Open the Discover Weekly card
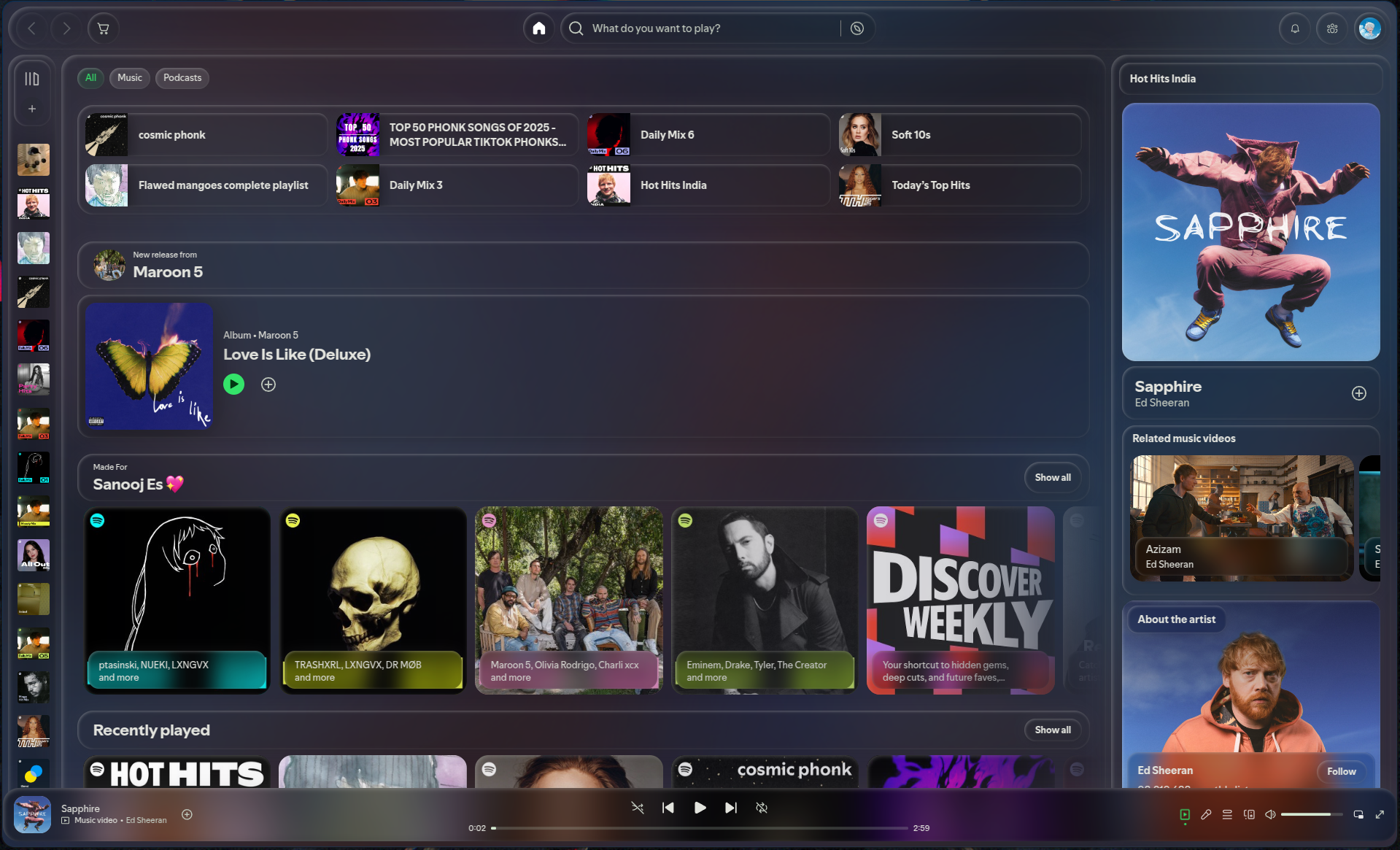 click(x=960, y=600)
